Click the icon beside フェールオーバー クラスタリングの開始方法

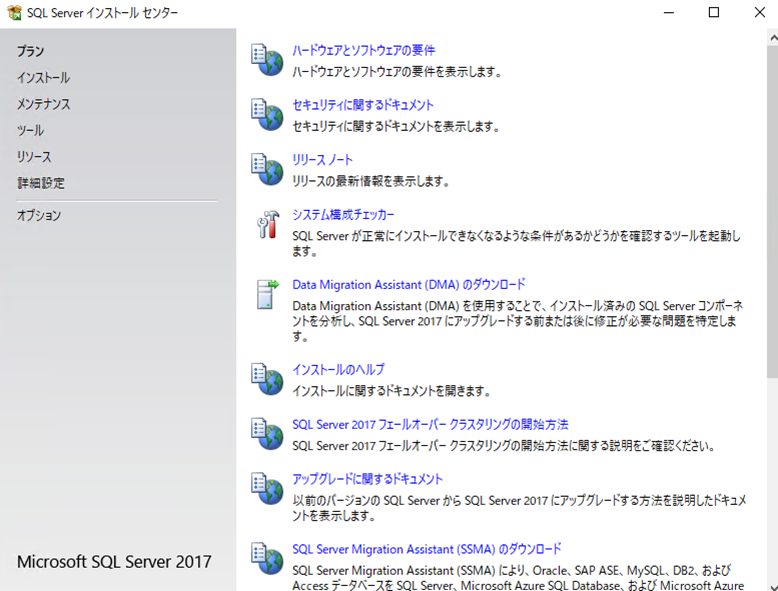[267, 434]
